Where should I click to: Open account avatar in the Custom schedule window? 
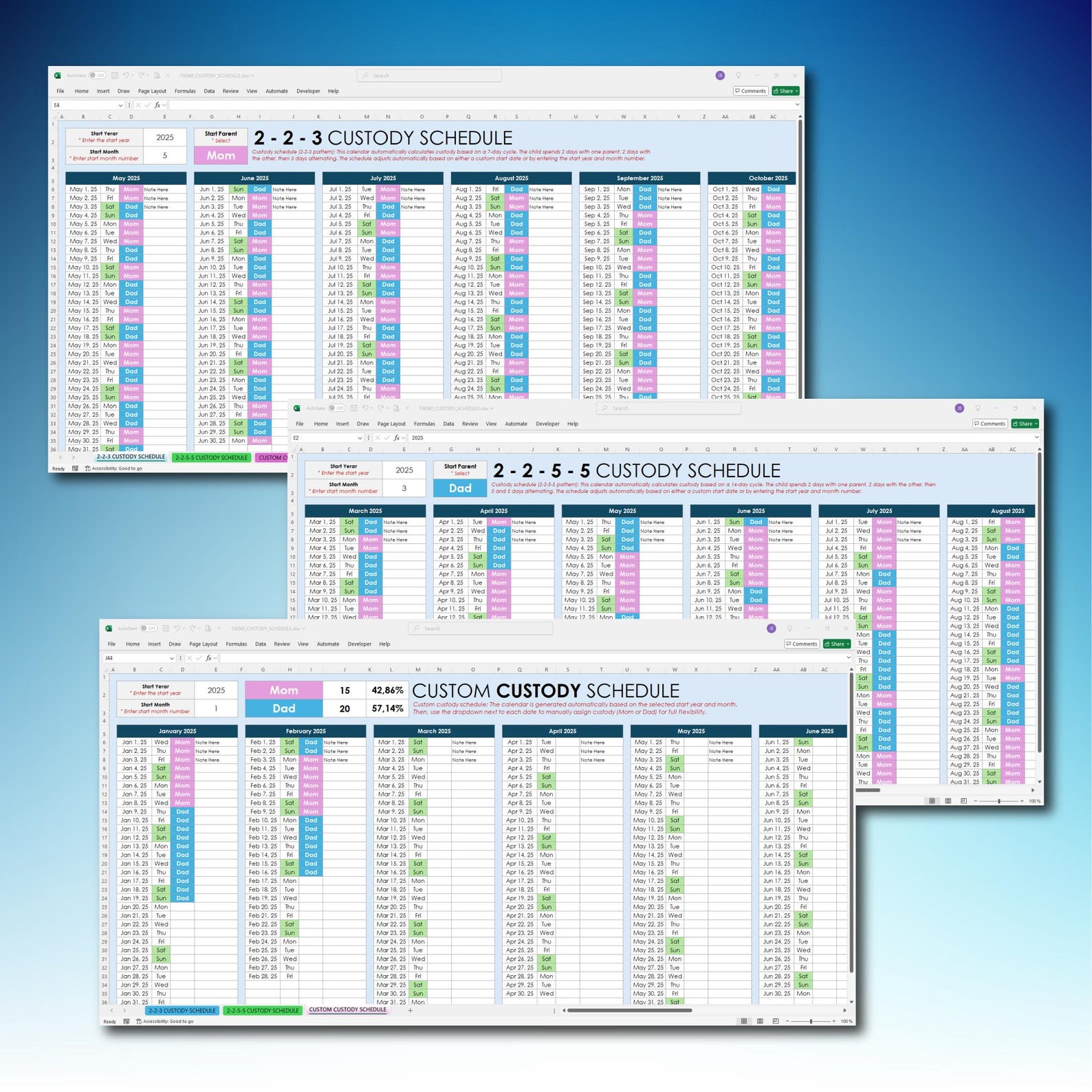(x=772, y=629)
